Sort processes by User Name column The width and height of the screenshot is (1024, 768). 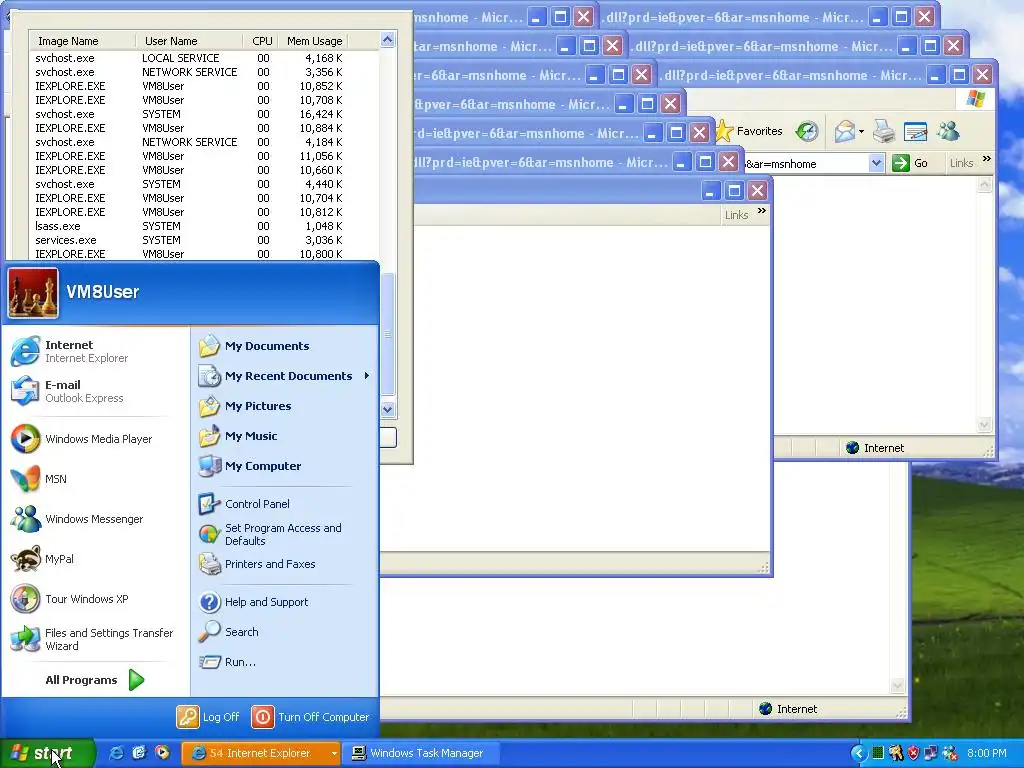pos(189,41)
